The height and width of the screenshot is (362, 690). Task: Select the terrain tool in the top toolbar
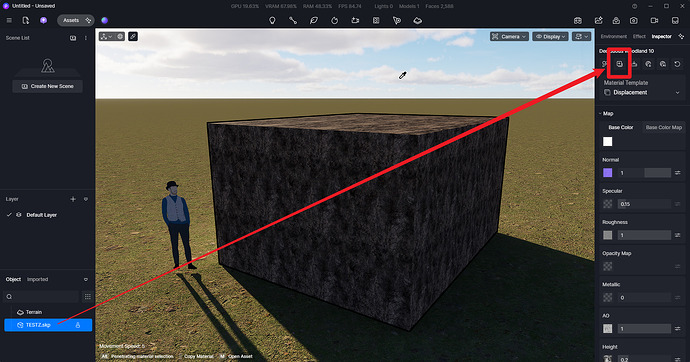[x=418, y=20]
